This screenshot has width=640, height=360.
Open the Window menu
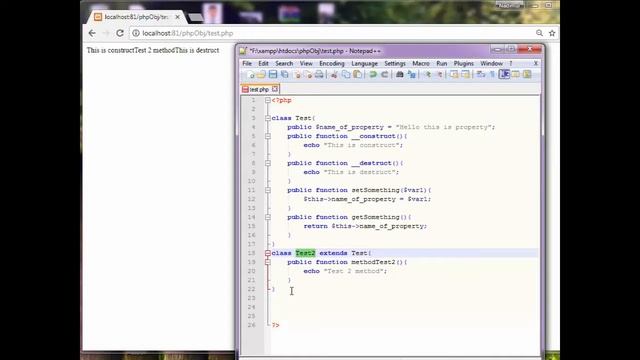coord(491,63)
